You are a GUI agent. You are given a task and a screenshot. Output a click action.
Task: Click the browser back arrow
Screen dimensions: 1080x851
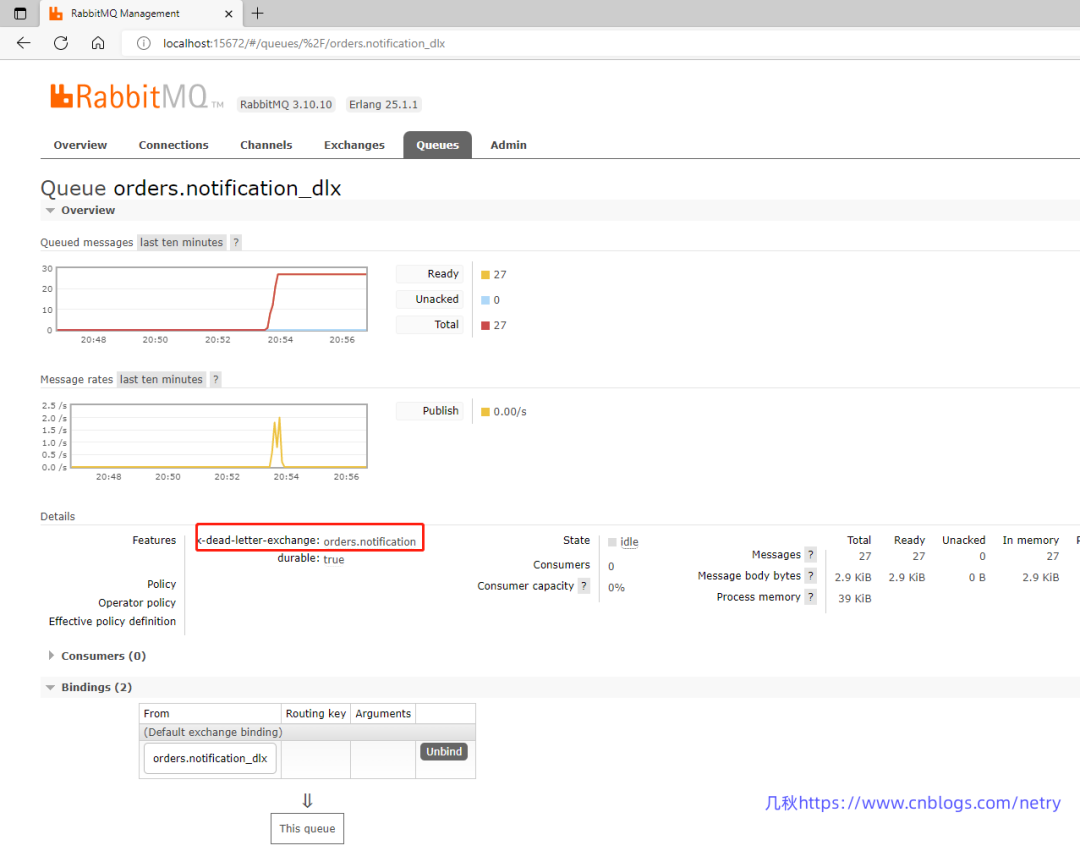[x=23, y=43]
